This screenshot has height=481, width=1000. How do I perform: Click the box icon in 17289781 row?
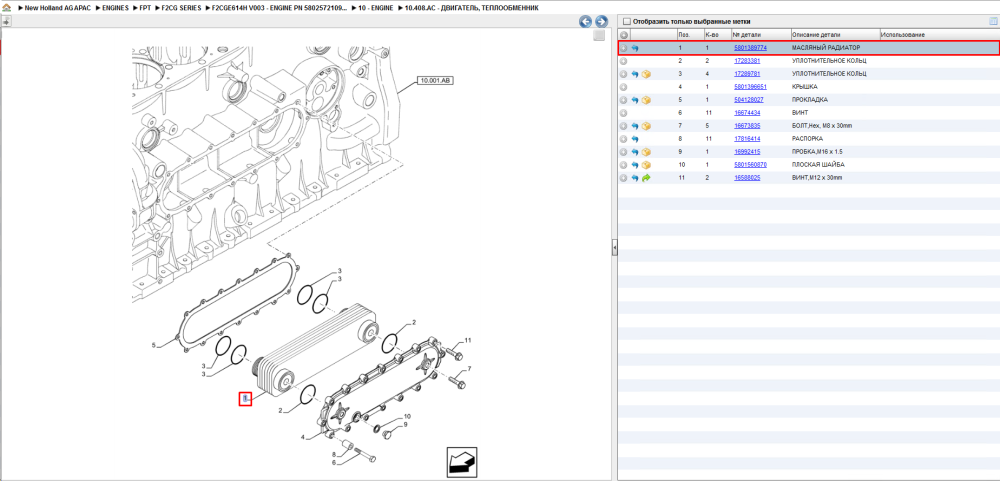tap(646, 74)
